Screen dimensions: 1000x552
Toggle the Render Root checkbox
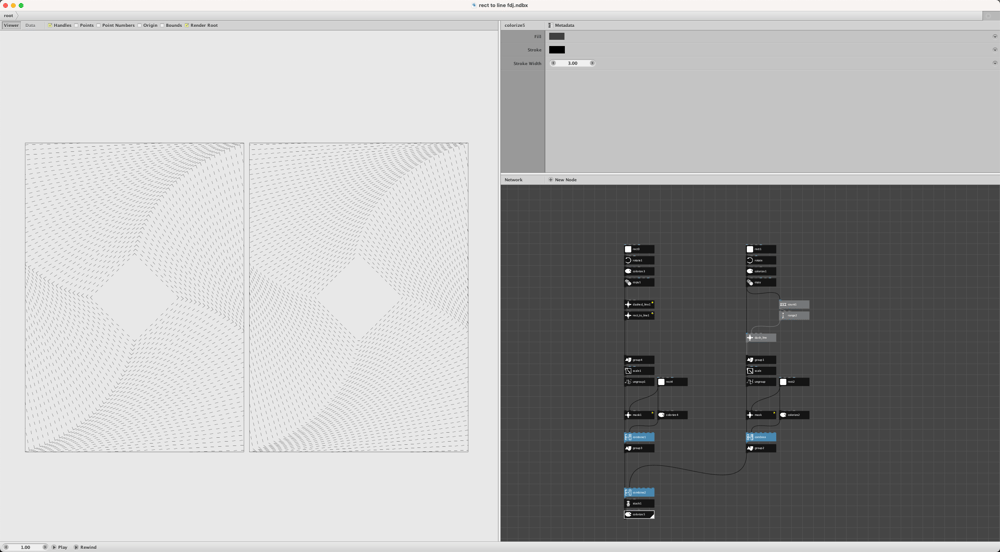point(187,25)
